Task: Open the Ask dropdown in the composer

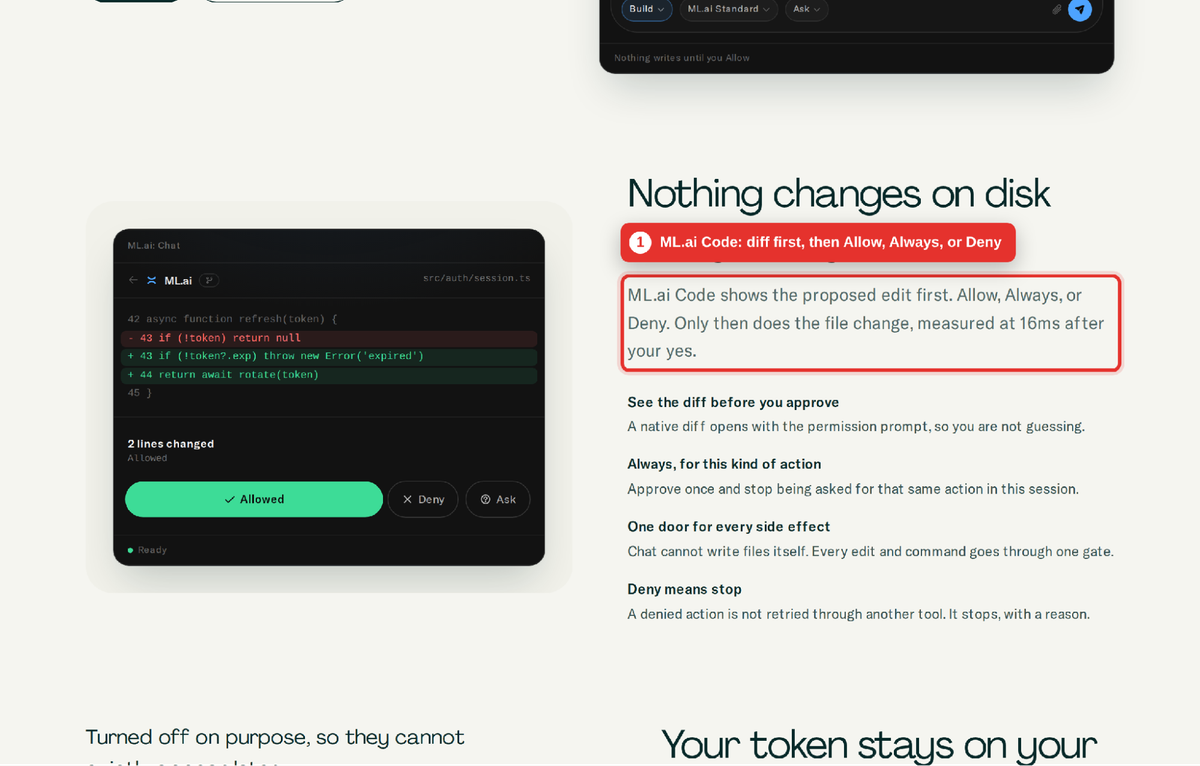Action: tap(806, 9)
